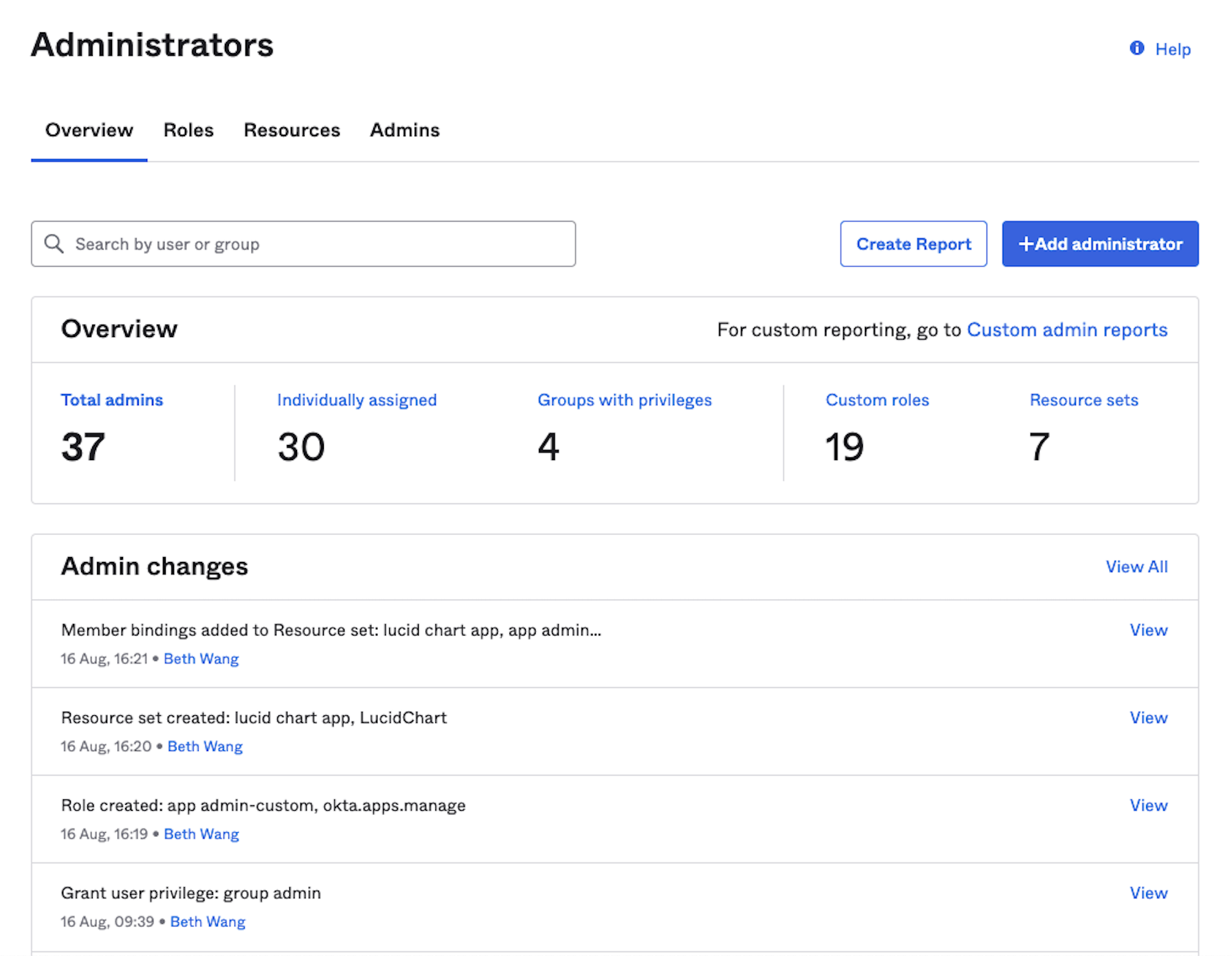View the Member bindings added change
The image size is (1232, 956).
(1148, 630)
